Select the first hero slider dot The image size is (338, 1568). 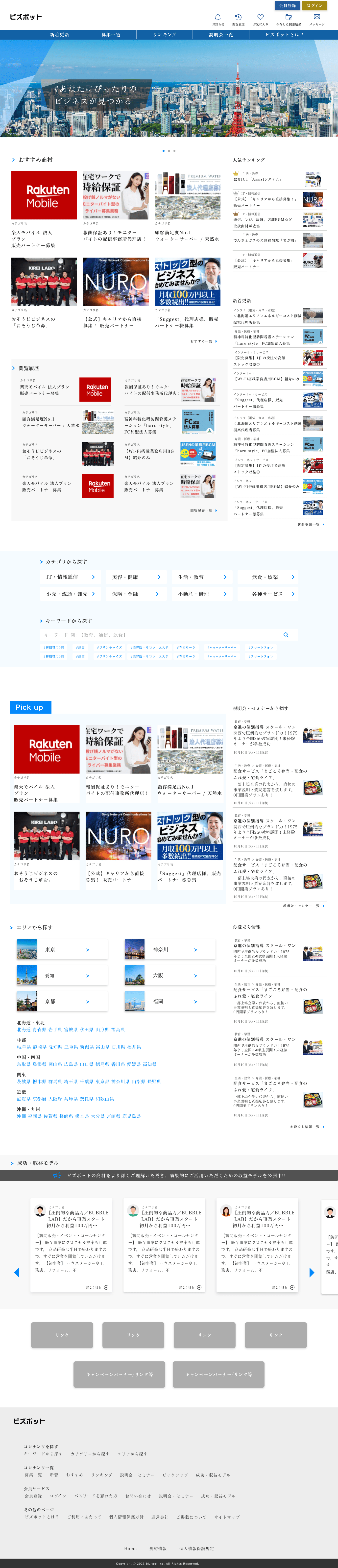[x=163, y=151]
